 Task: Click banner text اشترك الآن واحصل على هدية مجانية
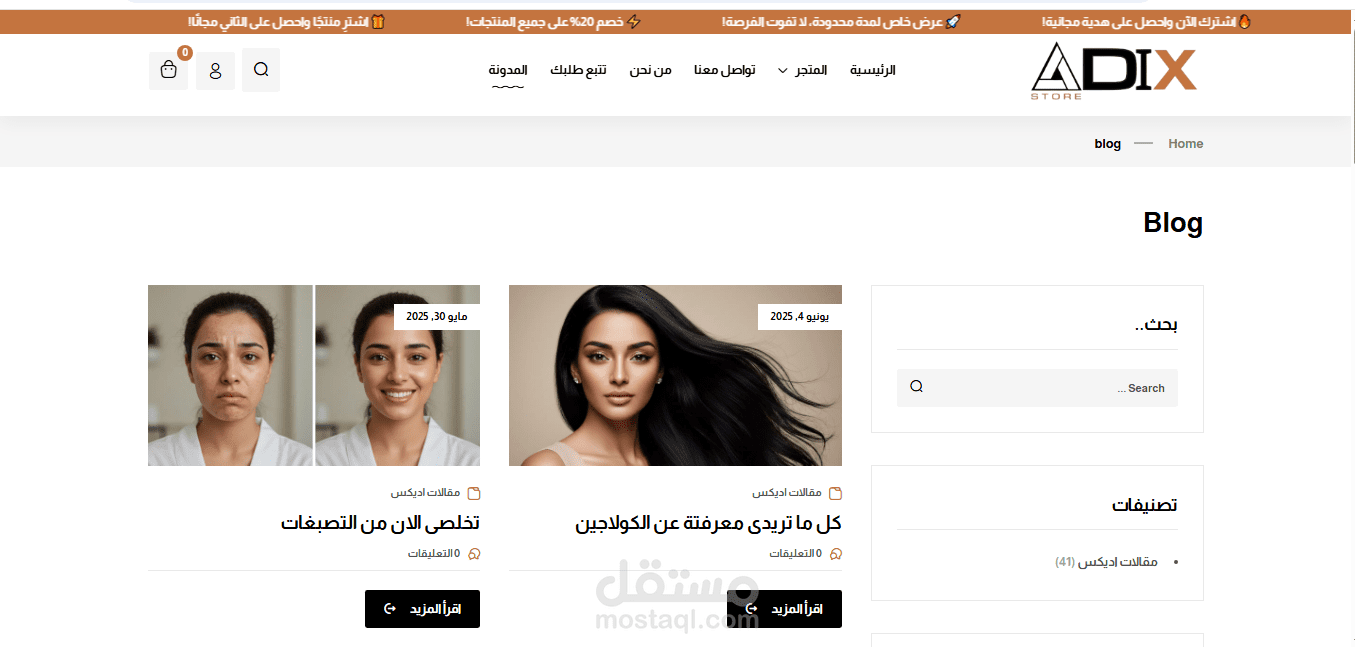[1146, 21]
